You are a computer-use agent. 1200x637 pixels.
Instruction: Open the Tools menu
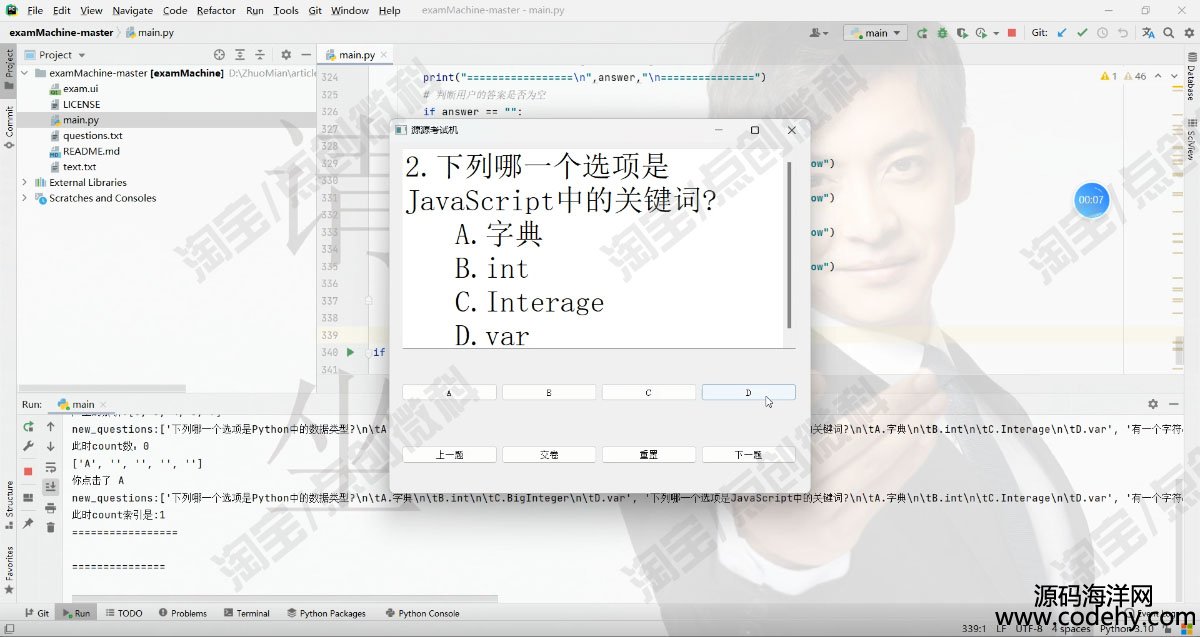(286, 10)
